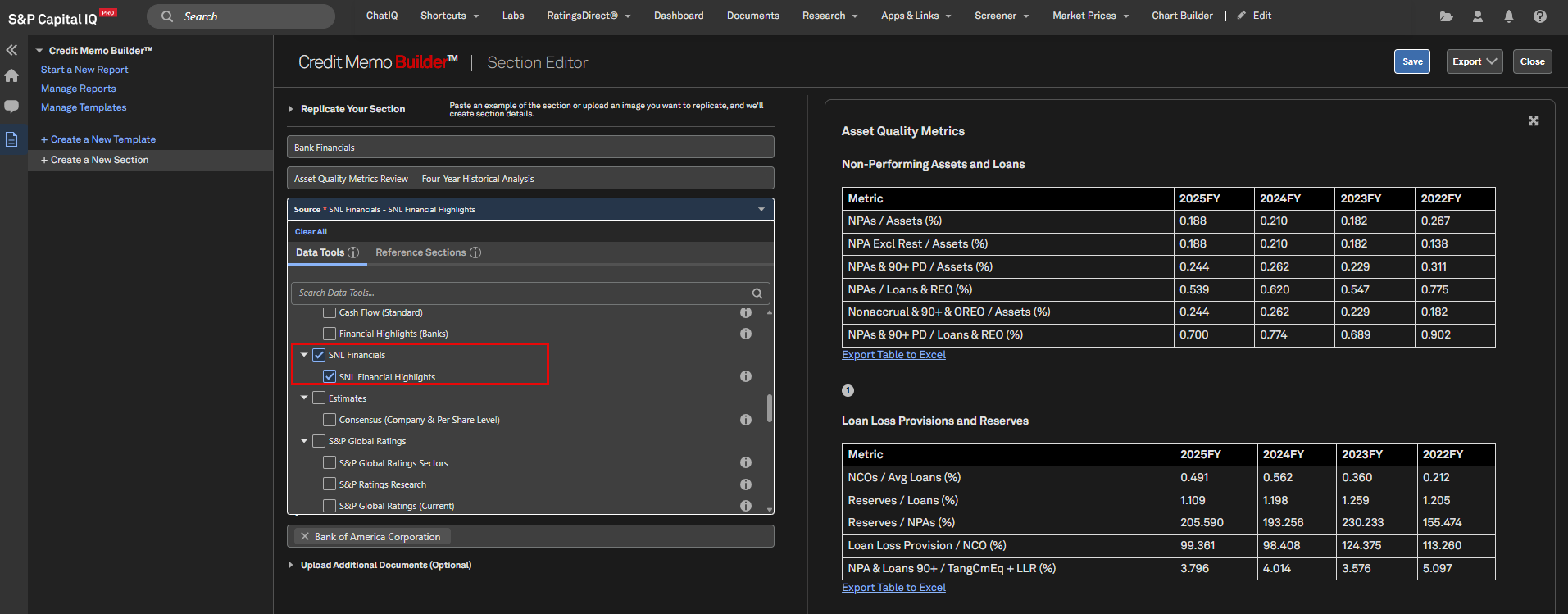Open the Export dropdown
Screen dimensions: 1568x614
(1474, 61)
